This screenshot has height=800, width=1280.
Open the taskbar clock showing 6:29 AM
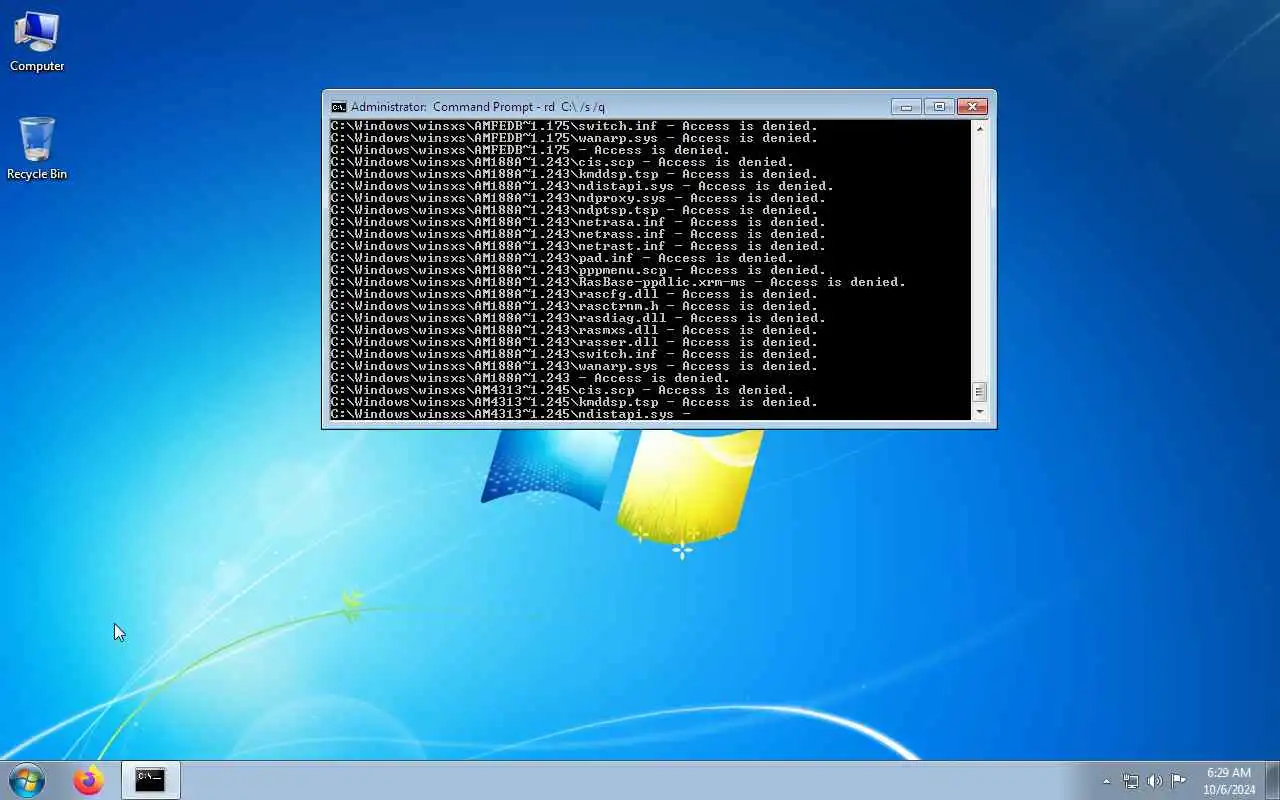coord(1229,781)
